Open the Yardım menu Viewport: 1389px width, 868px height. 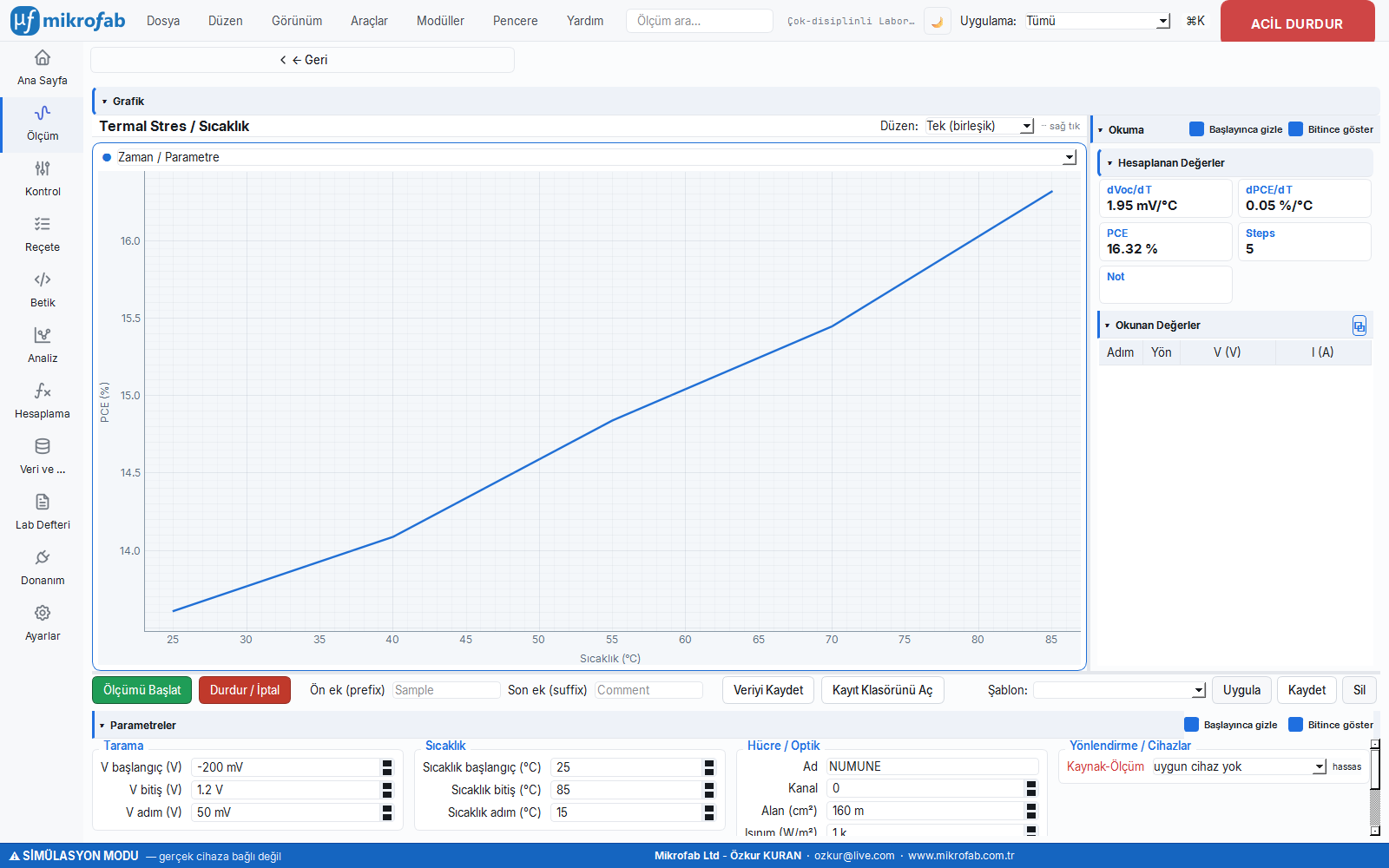(585, 21)
